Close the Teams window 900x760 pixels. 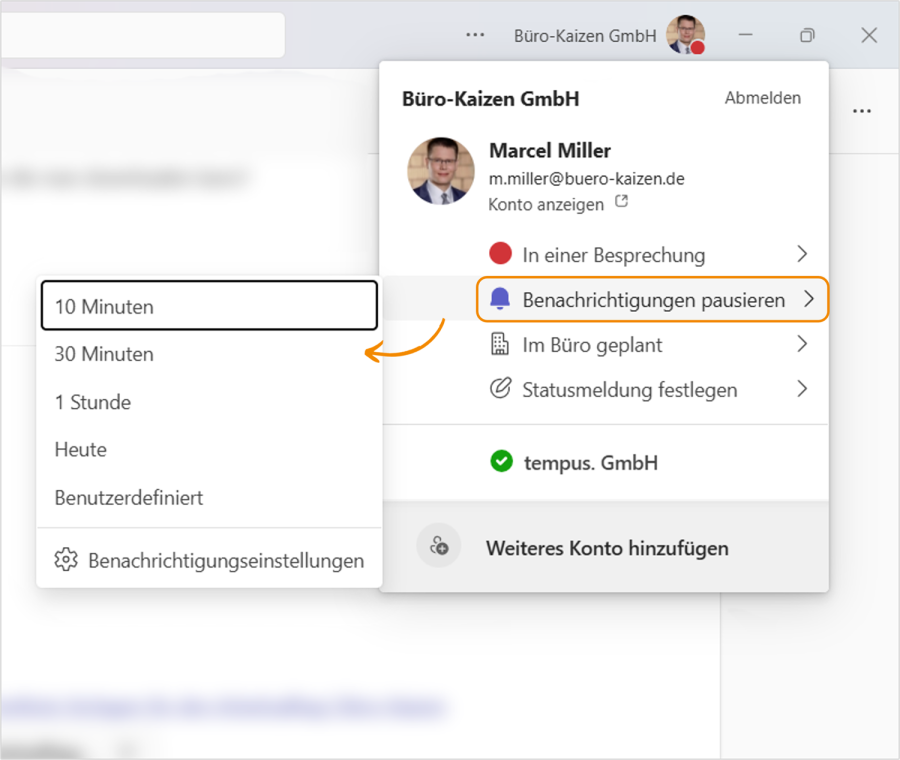point(869,35)
